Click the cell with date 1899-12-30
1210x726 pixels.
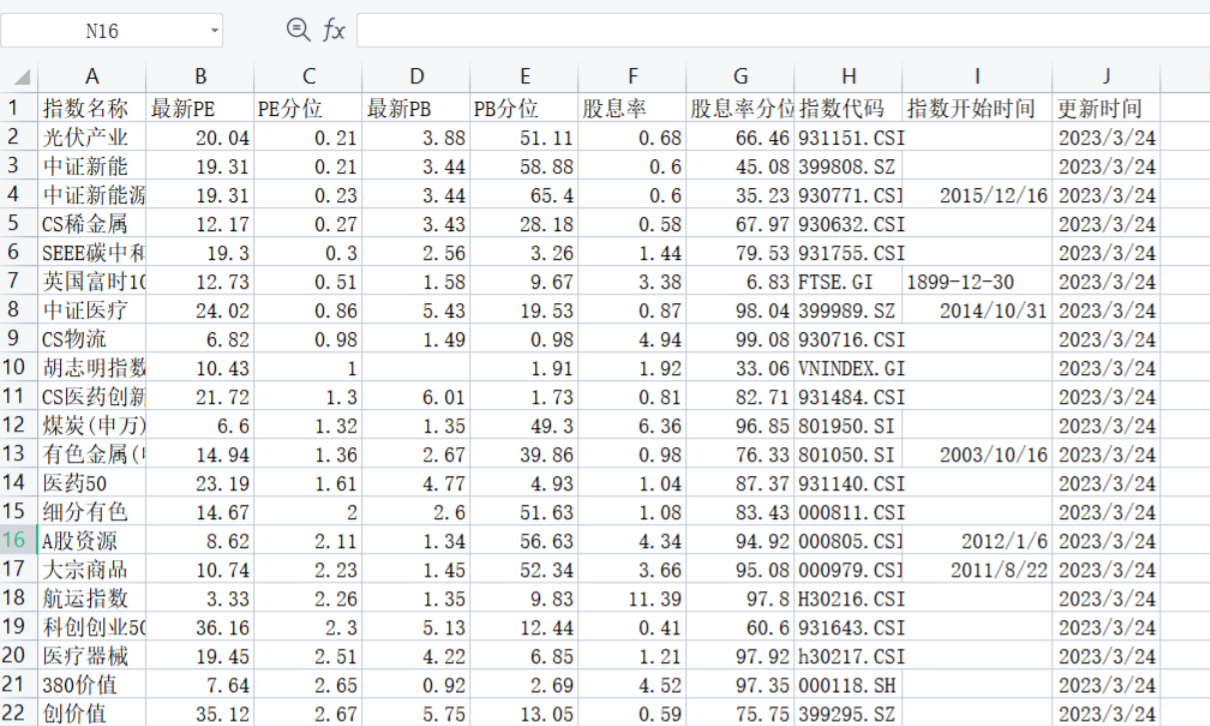coord(976,282)
